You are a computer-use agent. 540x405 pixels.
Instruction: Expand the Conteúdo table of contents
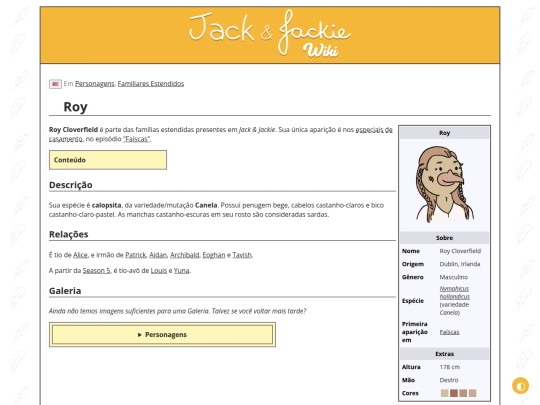(108, 160)
